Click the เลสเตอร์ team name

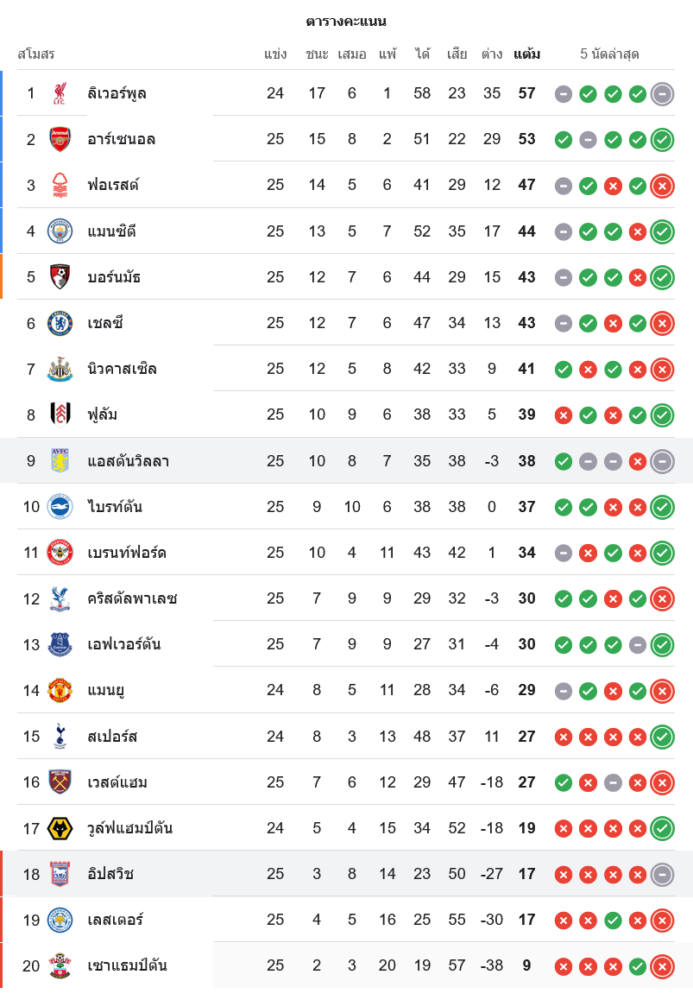pyautogui.click(x=115, y=920)
